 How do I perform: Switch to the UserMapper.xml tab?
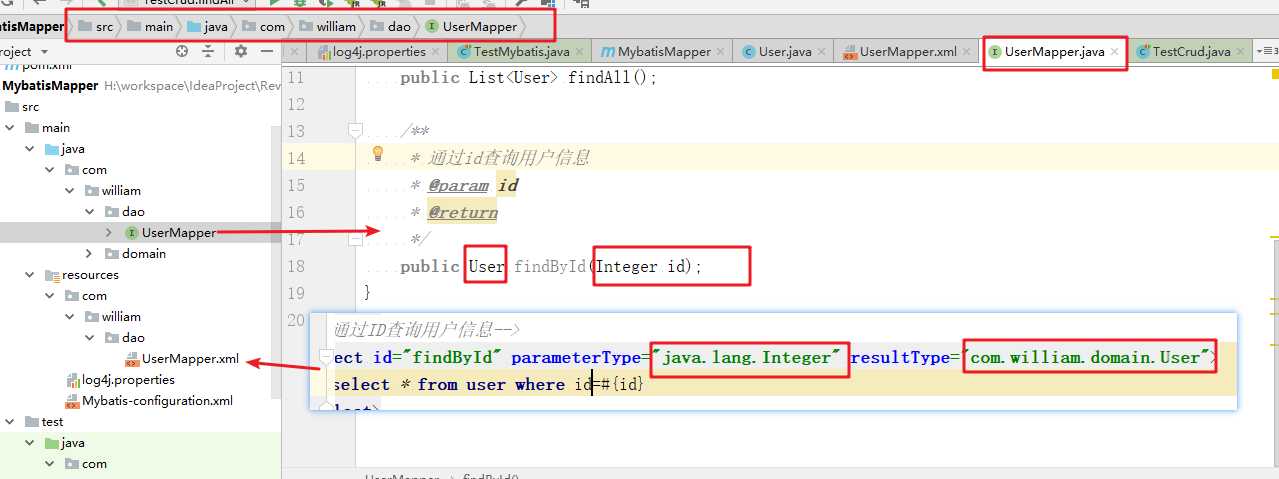pyautogui.click(x=907, y=52)
